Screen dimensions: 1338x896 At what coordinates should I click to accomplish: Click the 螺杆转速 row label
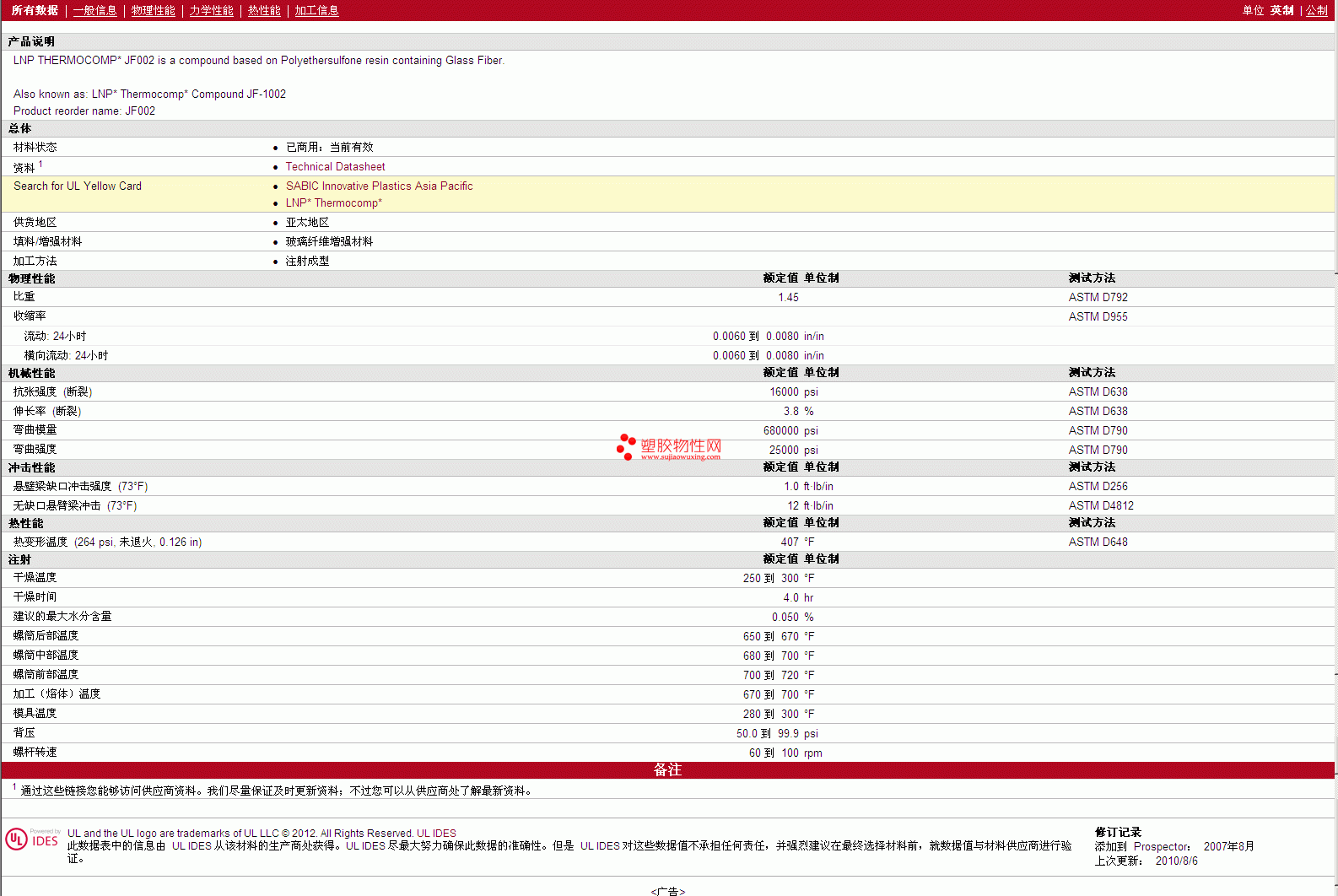35,752
